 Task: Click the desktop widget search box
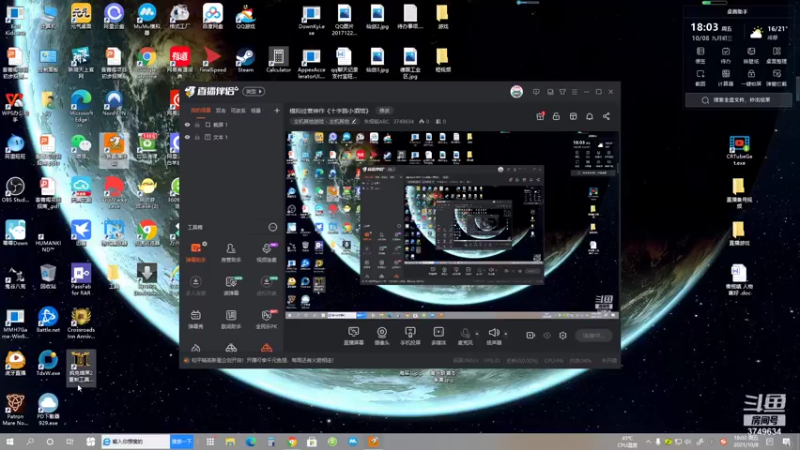tap(738, 100)
